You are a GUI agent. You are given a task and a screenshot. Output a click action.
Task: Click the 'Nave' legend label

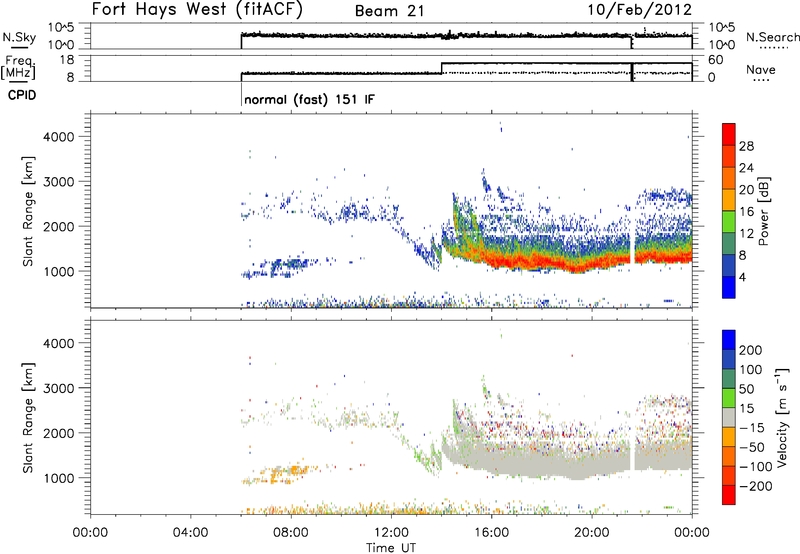[761, 69]
